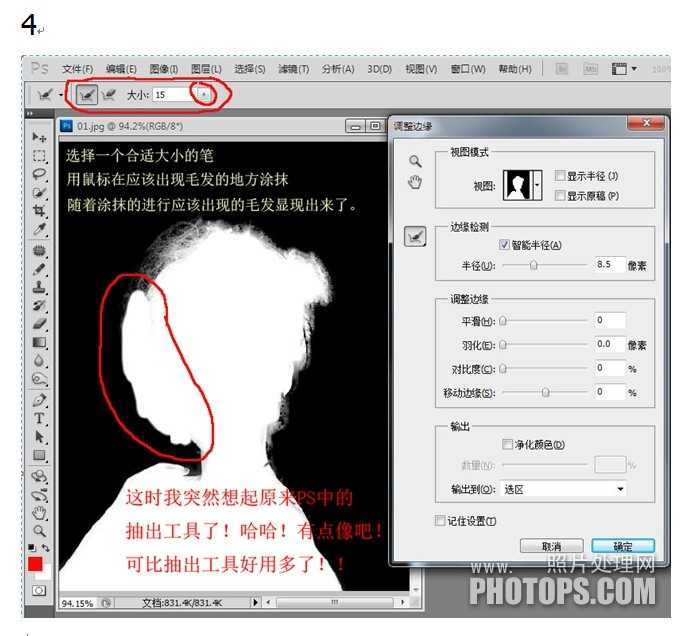The image size is (684, 636).
Task: Select the Quick Selection tool
Action: (x=39, y=192)
